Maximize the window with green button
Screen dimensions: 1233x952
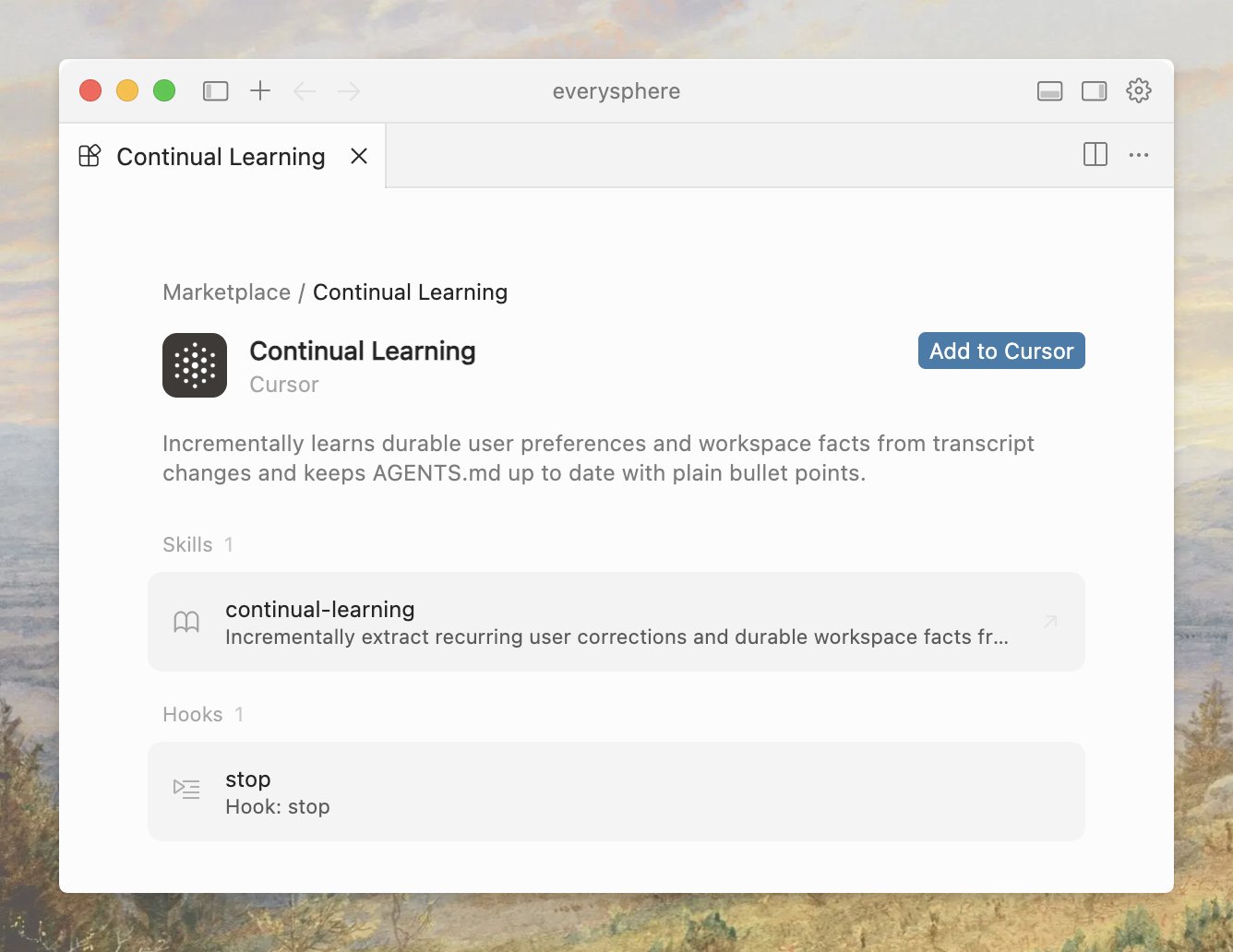(164, 90)
